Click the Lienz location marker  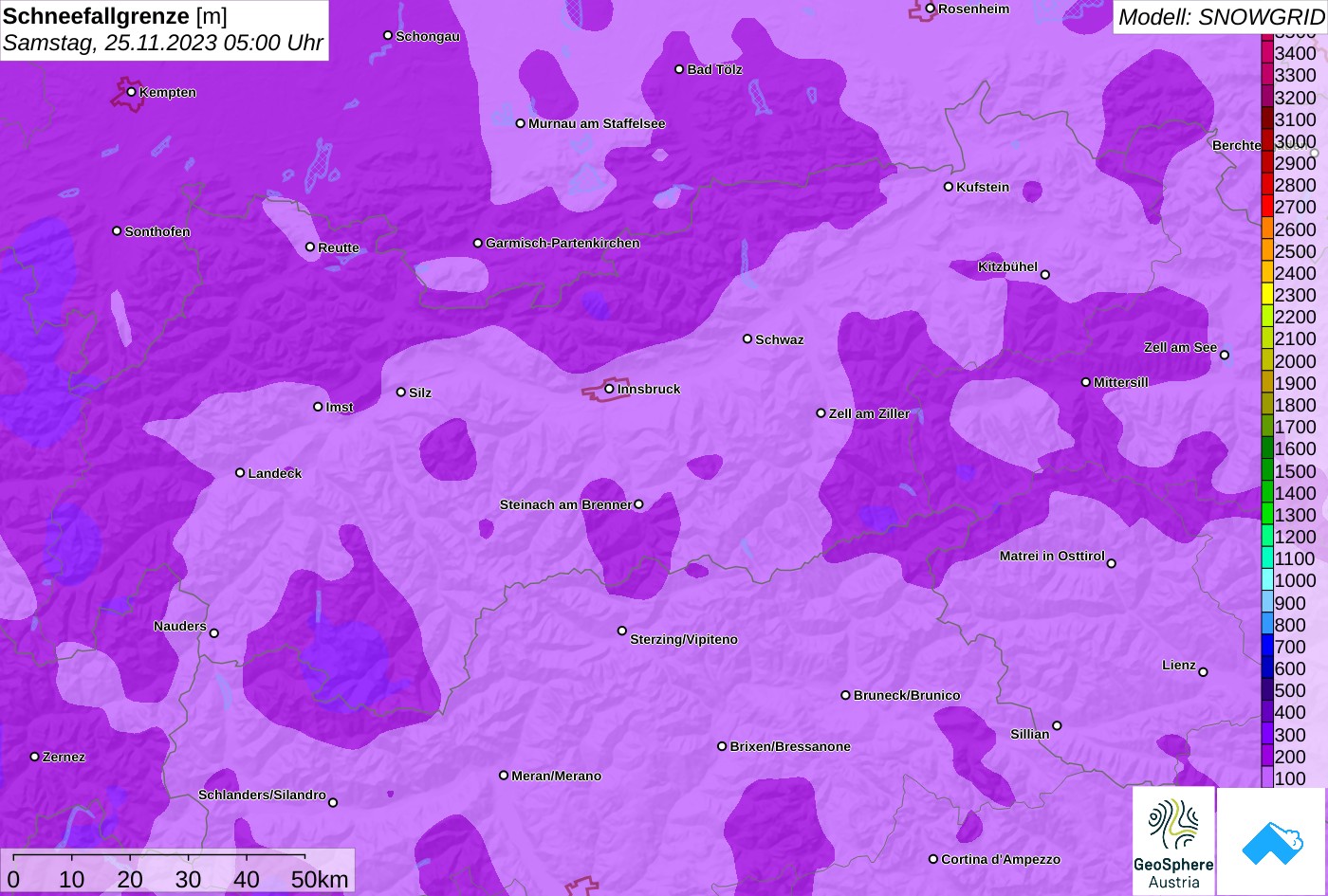click(x=1203, y=672)
